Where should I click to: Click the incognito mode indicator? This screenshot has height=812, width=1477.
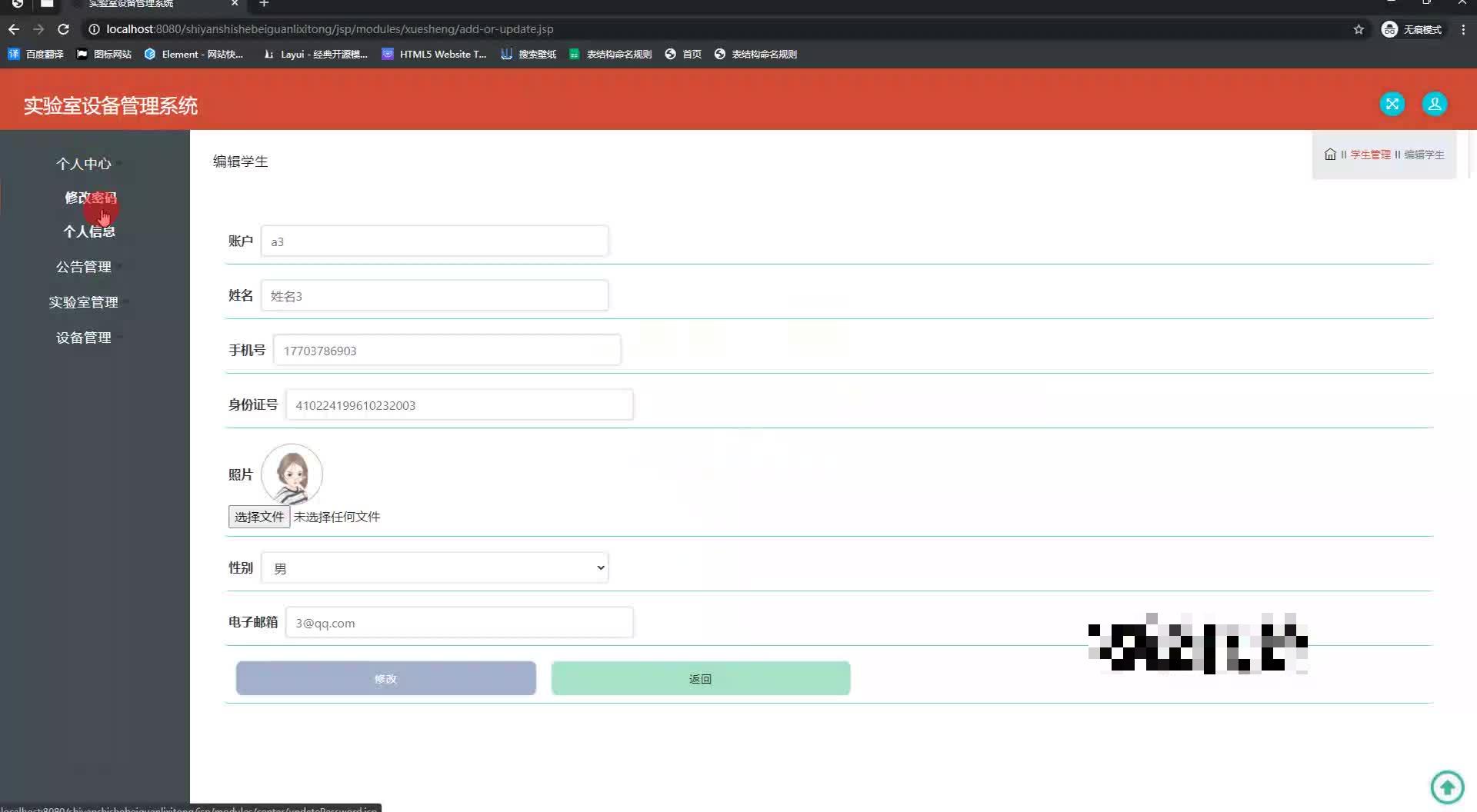click(x=1412, y=29)
